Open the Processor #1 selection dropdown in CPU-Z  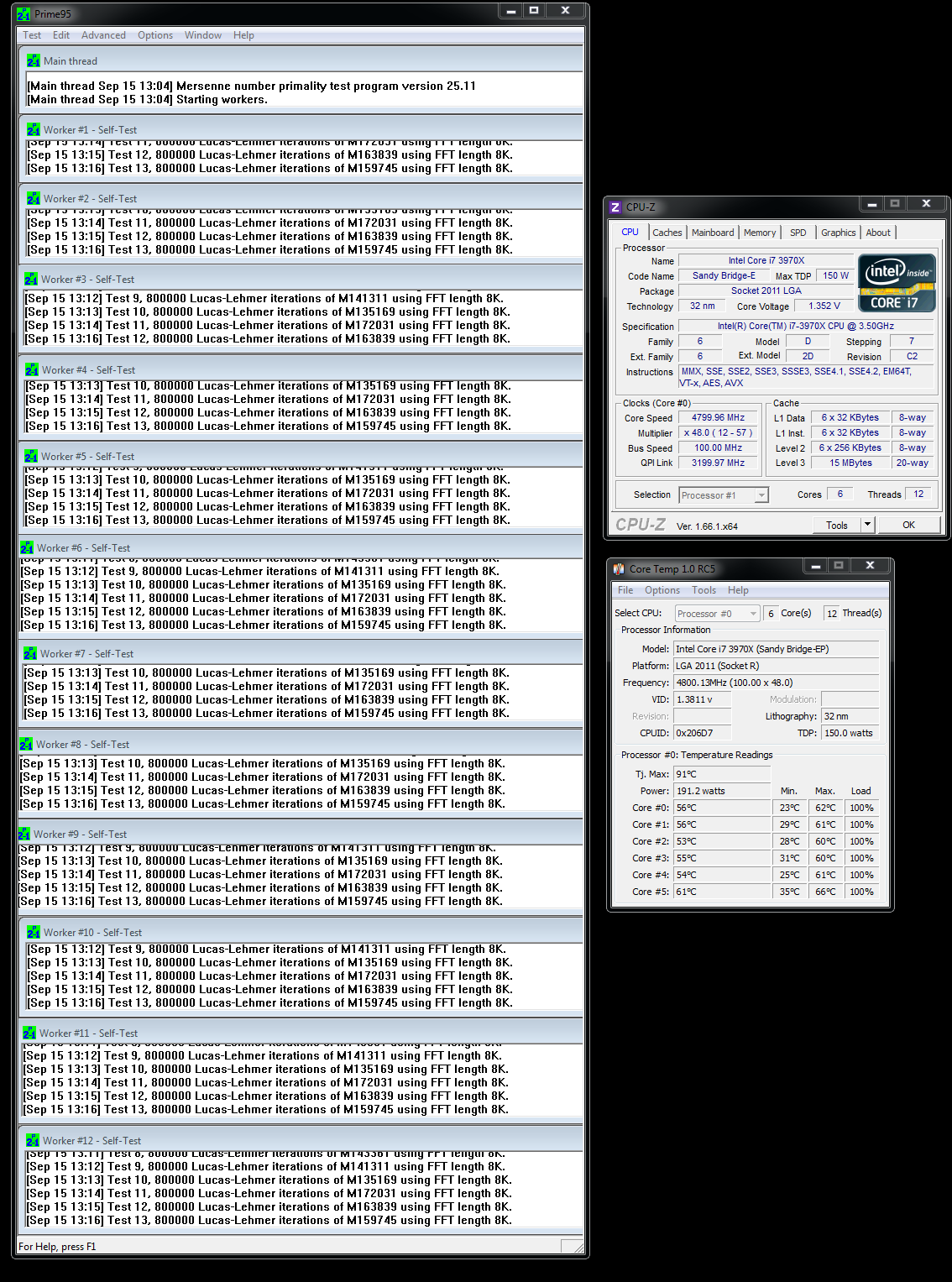tap(724, 495)
